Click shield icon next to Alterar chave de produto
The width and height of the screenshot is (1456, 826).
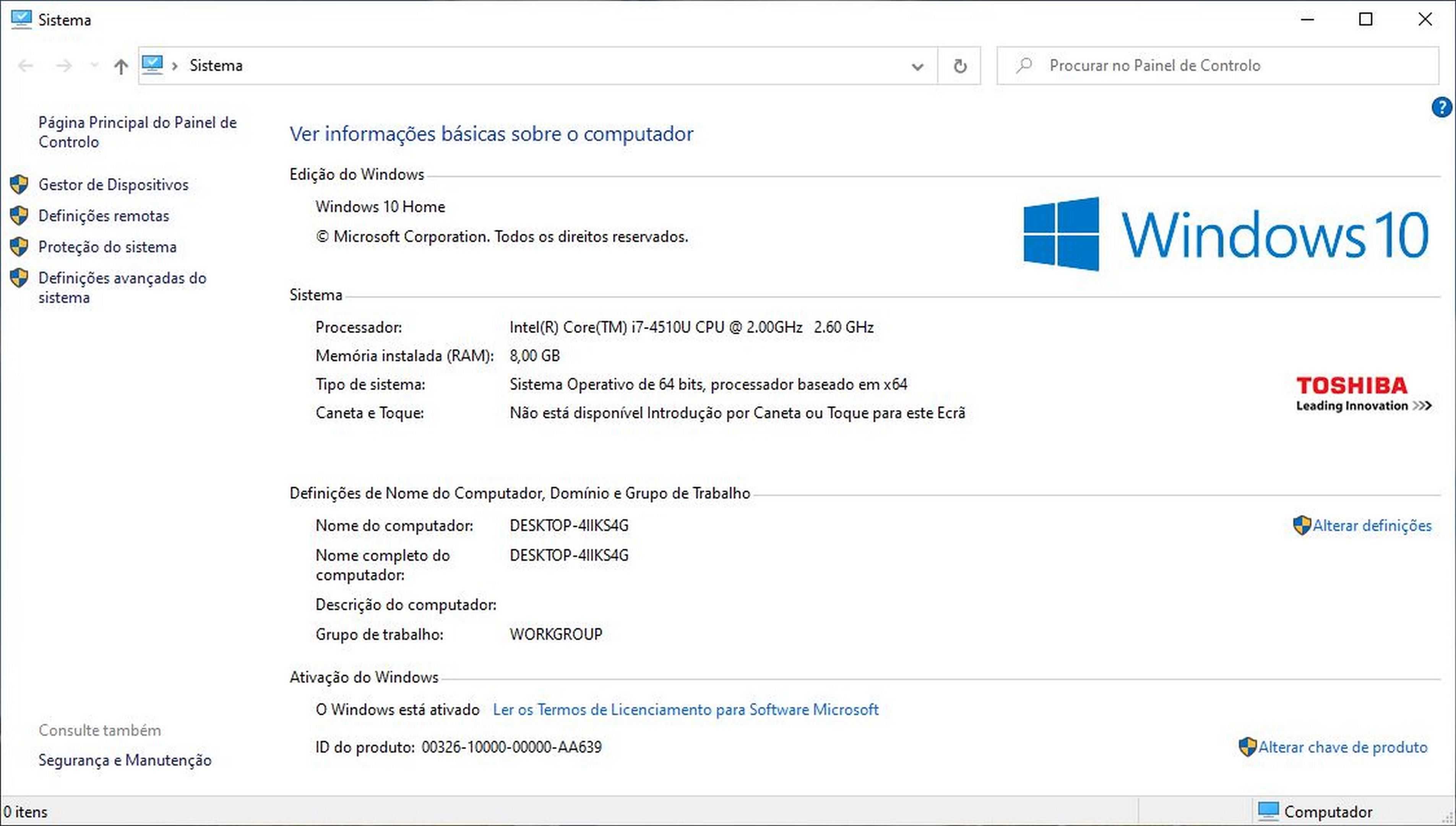[1247, 747]
